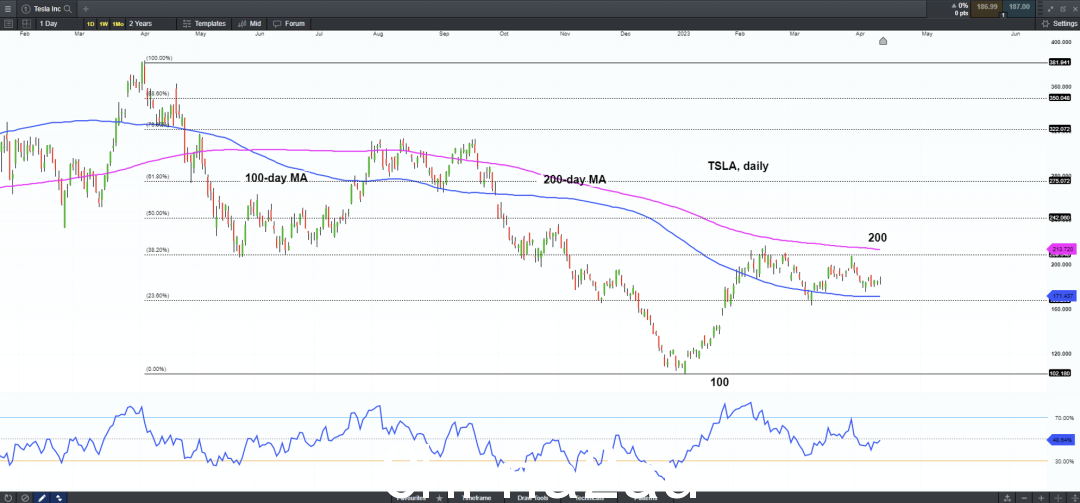
Task: Click the 381.941 price axis label
Action: (1061, 63)
